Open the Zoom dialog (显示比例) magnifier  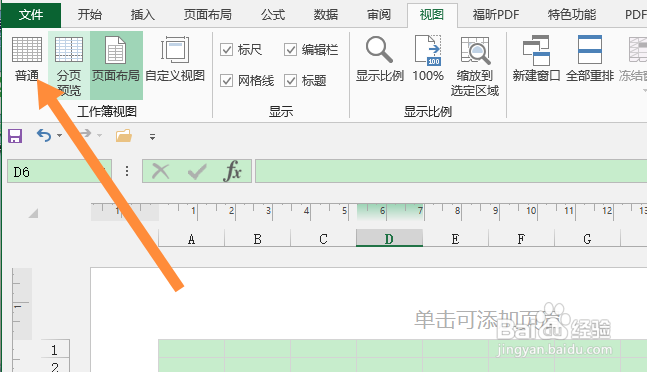tap(380, 59)
